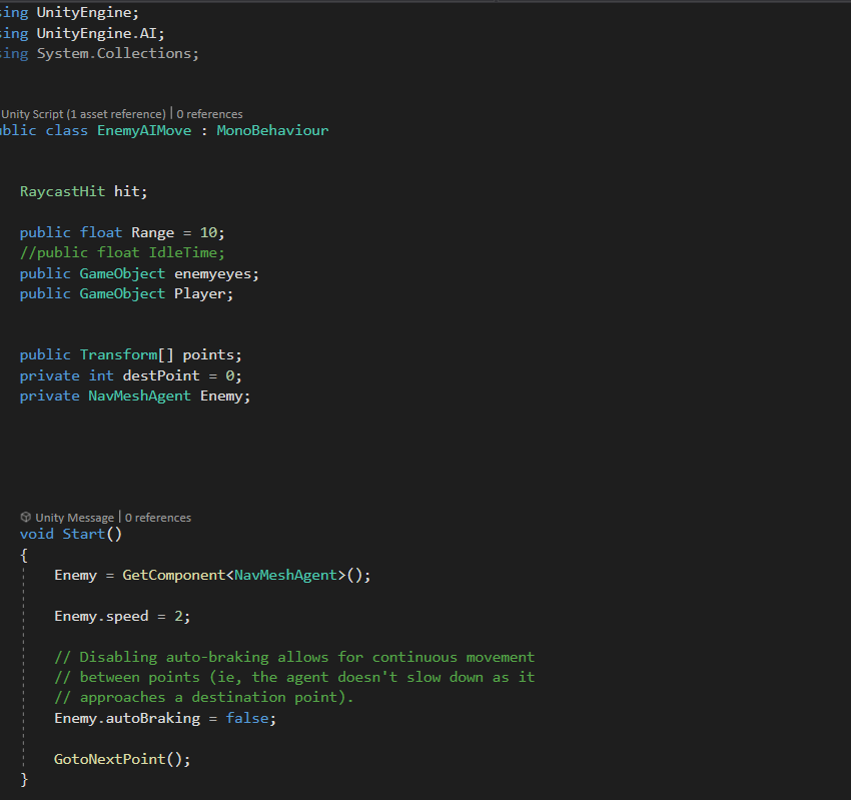The width and height of the screenshot is (851, 800).
Task: Click comment 'between points (ie, the agent...'
Action: coord(294,677)
